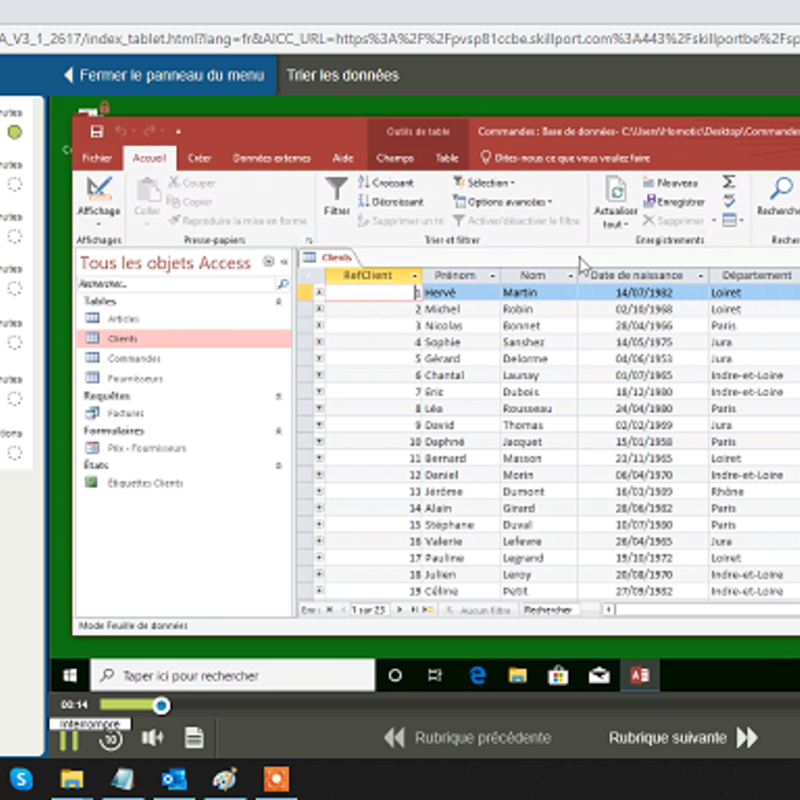Go to Rubrique suivante
This screenshot has width=800, height=800.
683,738
